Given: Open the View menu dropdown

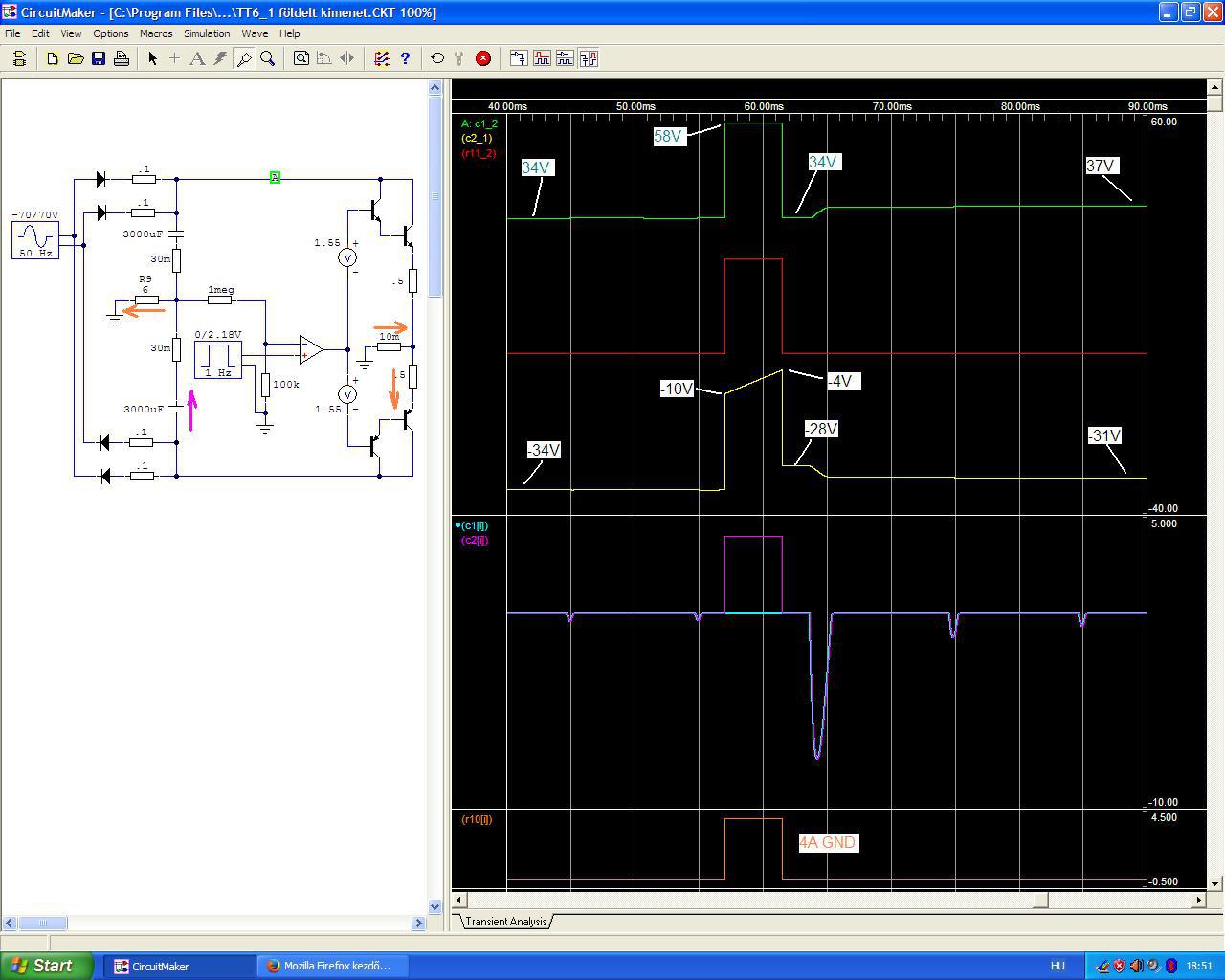Looking at the screenshot, I should coord(71,33).
